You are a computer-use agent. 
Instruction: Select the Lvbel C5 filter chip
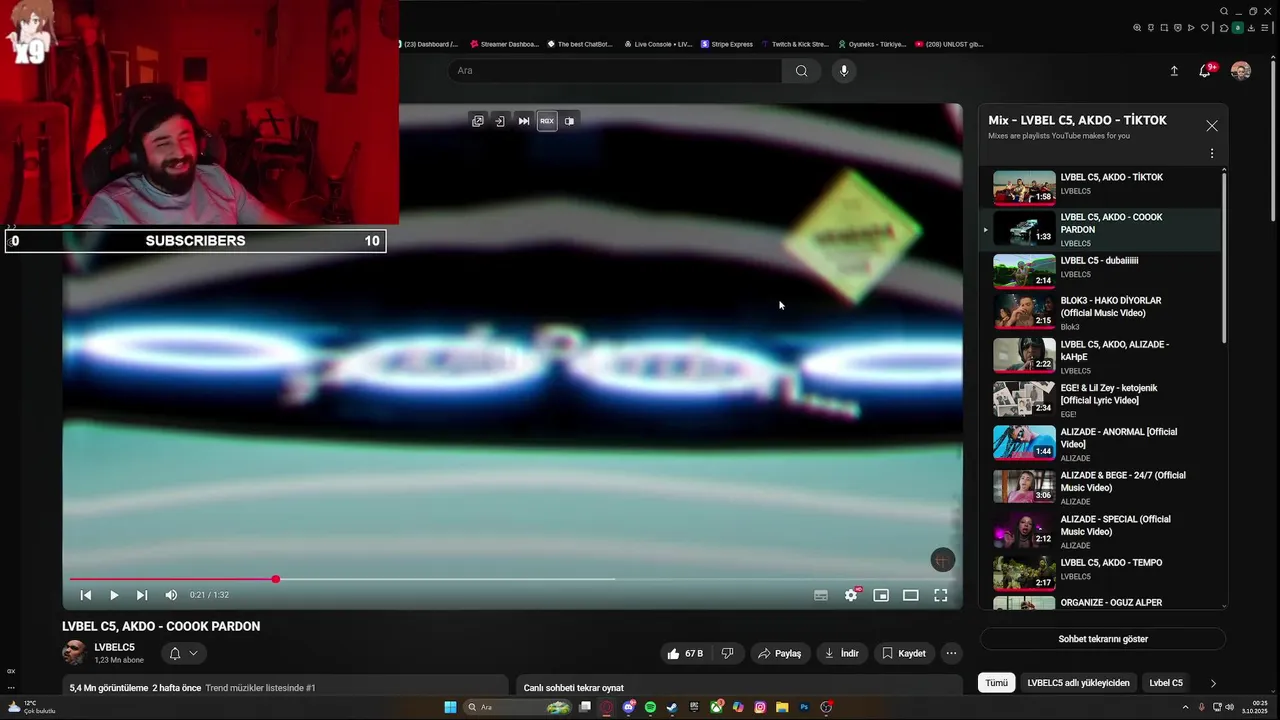click(1166, 683)
